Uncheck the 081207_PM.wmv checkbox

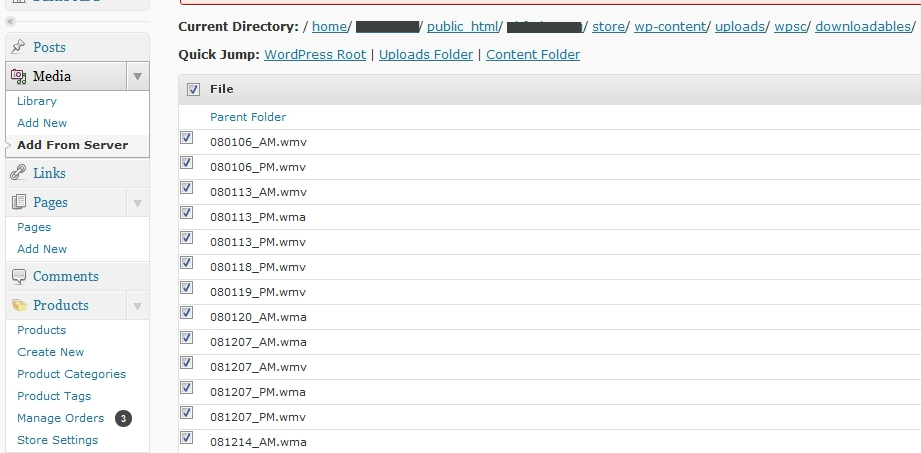[186, 412]
